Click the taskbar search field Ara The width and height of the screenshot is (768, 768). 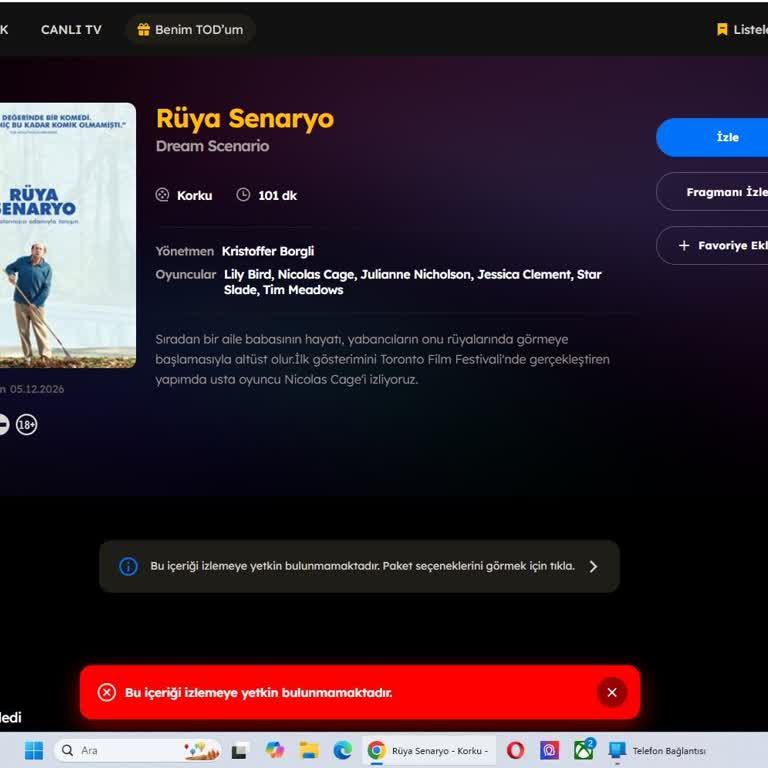pos(138,750)
